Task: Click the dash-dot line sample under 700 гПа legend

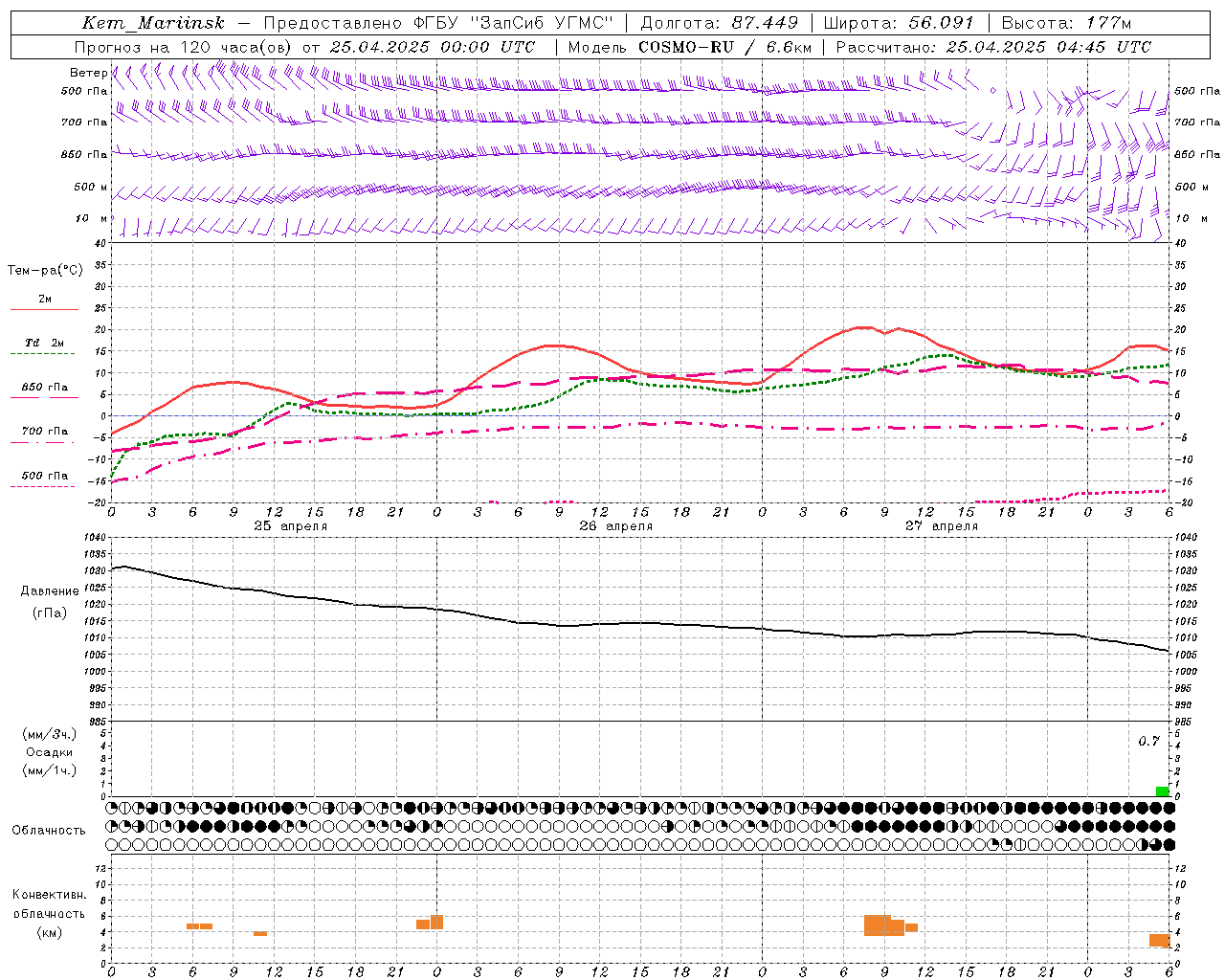Action: (43, 442)
